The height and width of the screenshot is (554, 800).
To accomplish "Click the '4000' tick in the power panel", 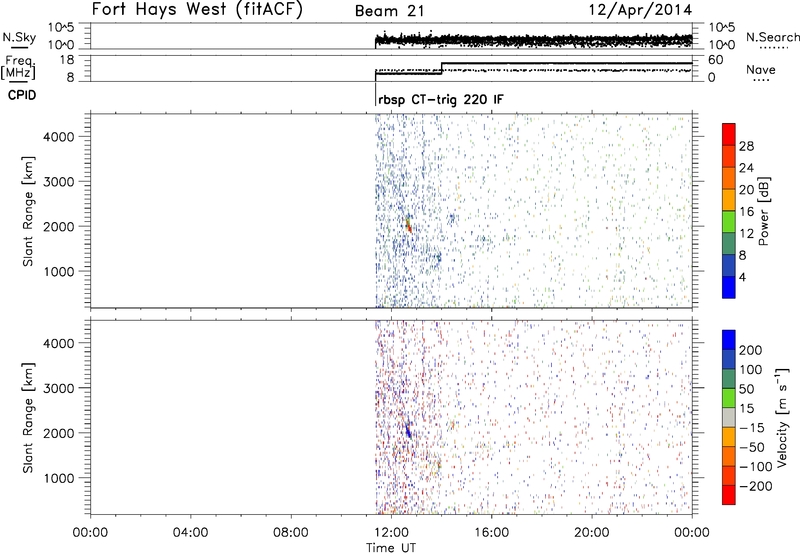I will point(58,137).
